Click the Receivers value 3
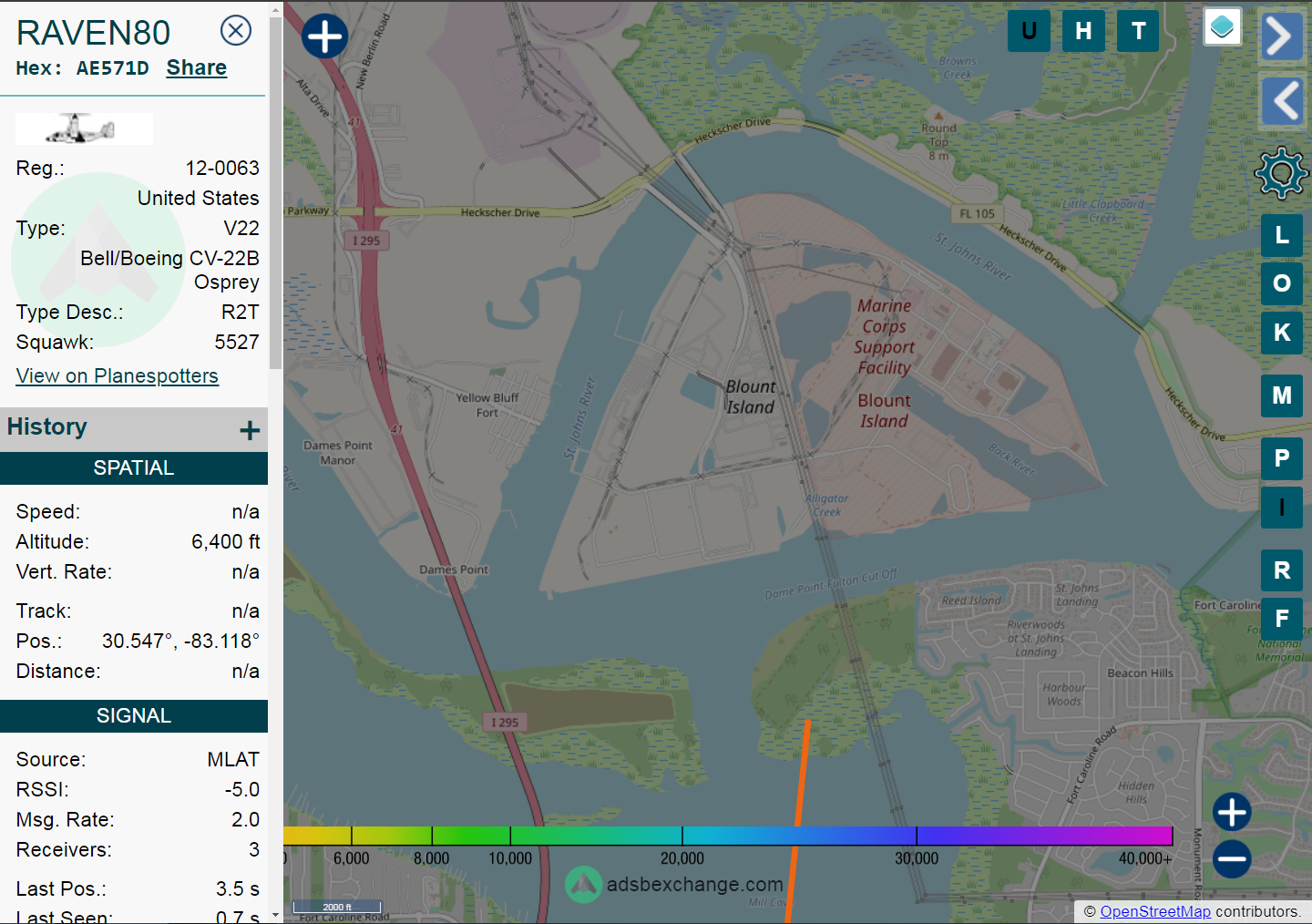Image resolution: width=1312 pixels, height=924 pixels. (x=254, y=849)
